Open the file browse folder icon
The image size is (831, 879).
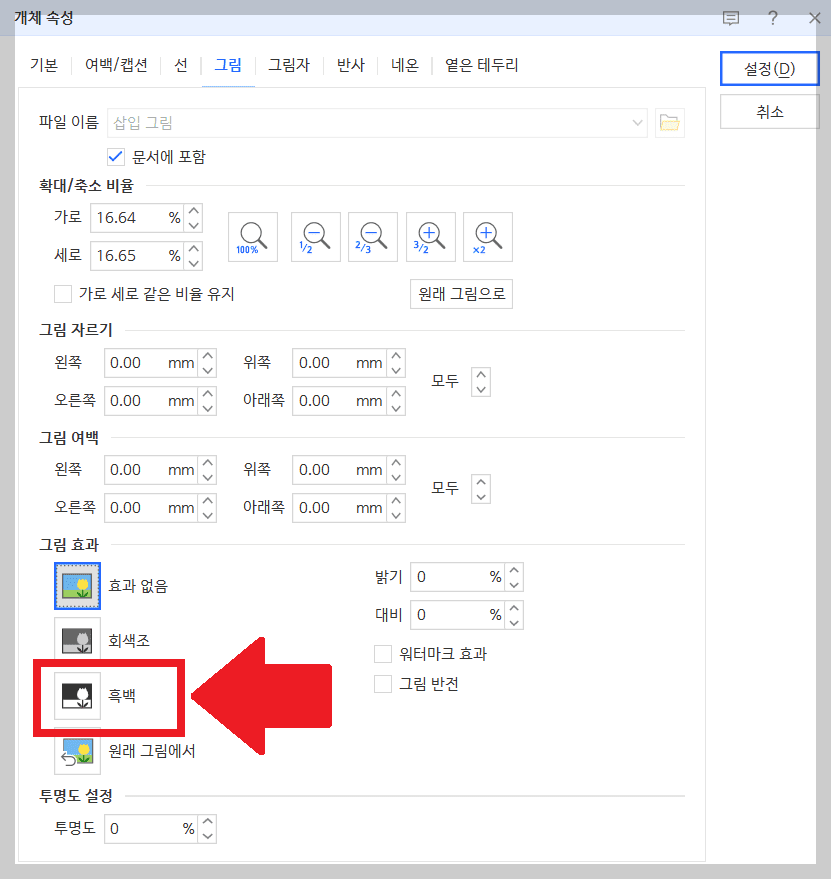(670, 121)
